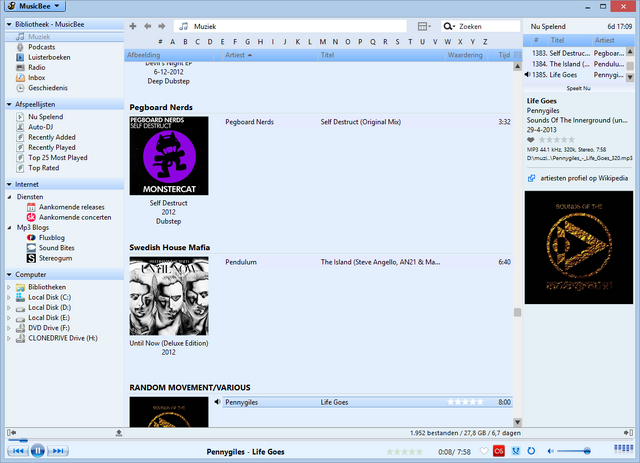Image resolution: width=640 pixels, height=463 pixels.
Task: Jump to the # symbol in alphabet bar
Action: tap(160, 42)
